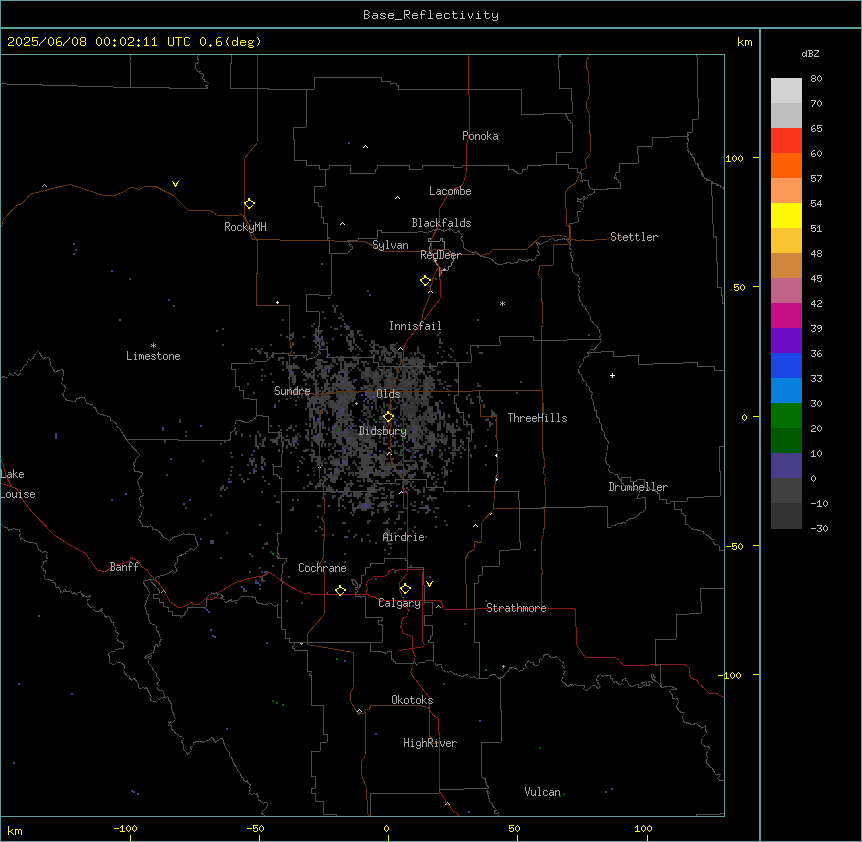Click the Strathmore city label
862x842 pixels.
coord(516,608)
